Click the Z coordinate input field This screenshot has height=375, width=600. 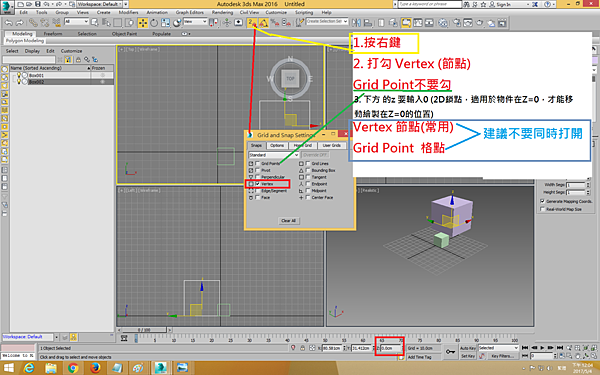pos(391,348)
